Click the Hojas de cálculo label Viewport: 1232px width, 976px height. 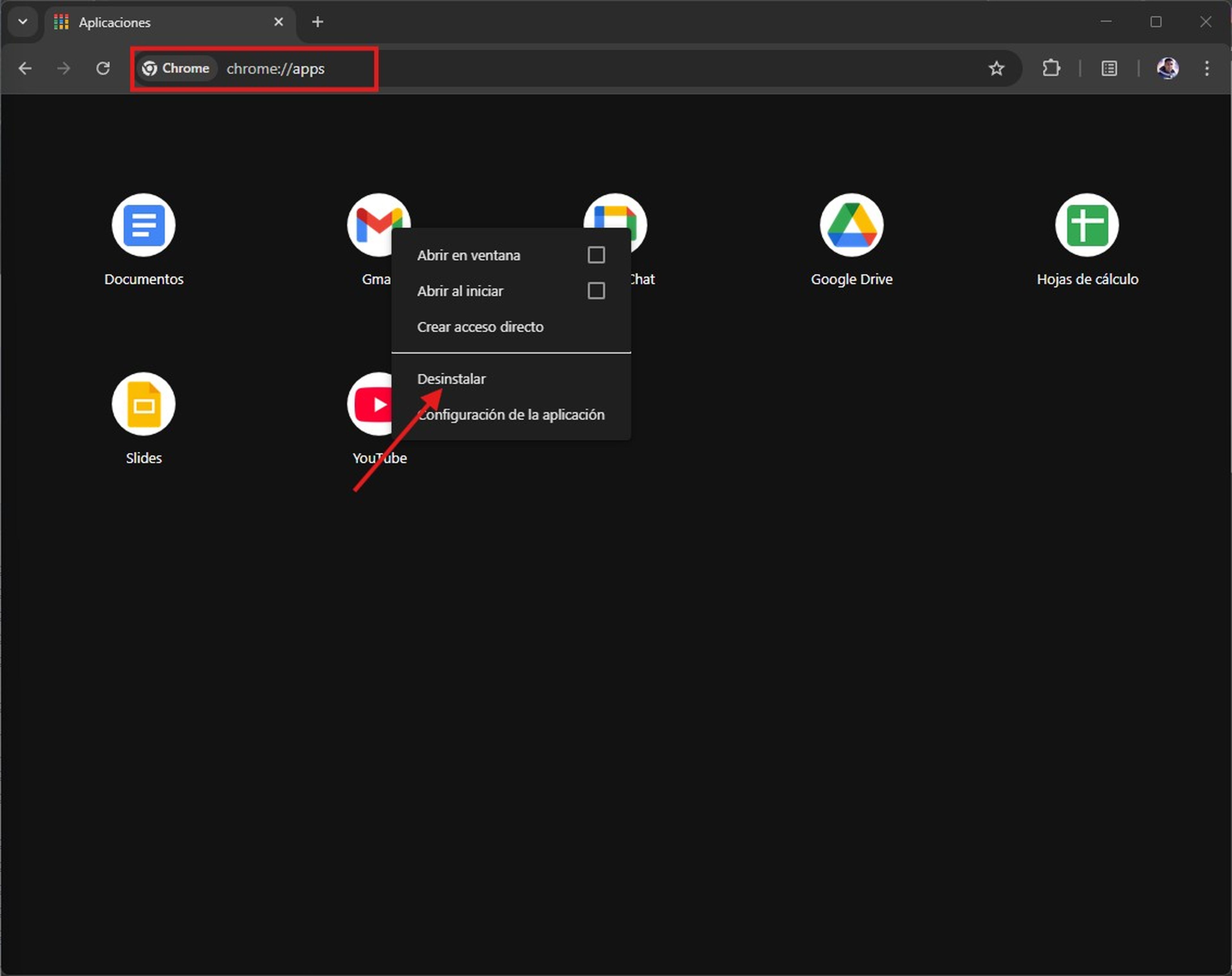pos(1087,279)
